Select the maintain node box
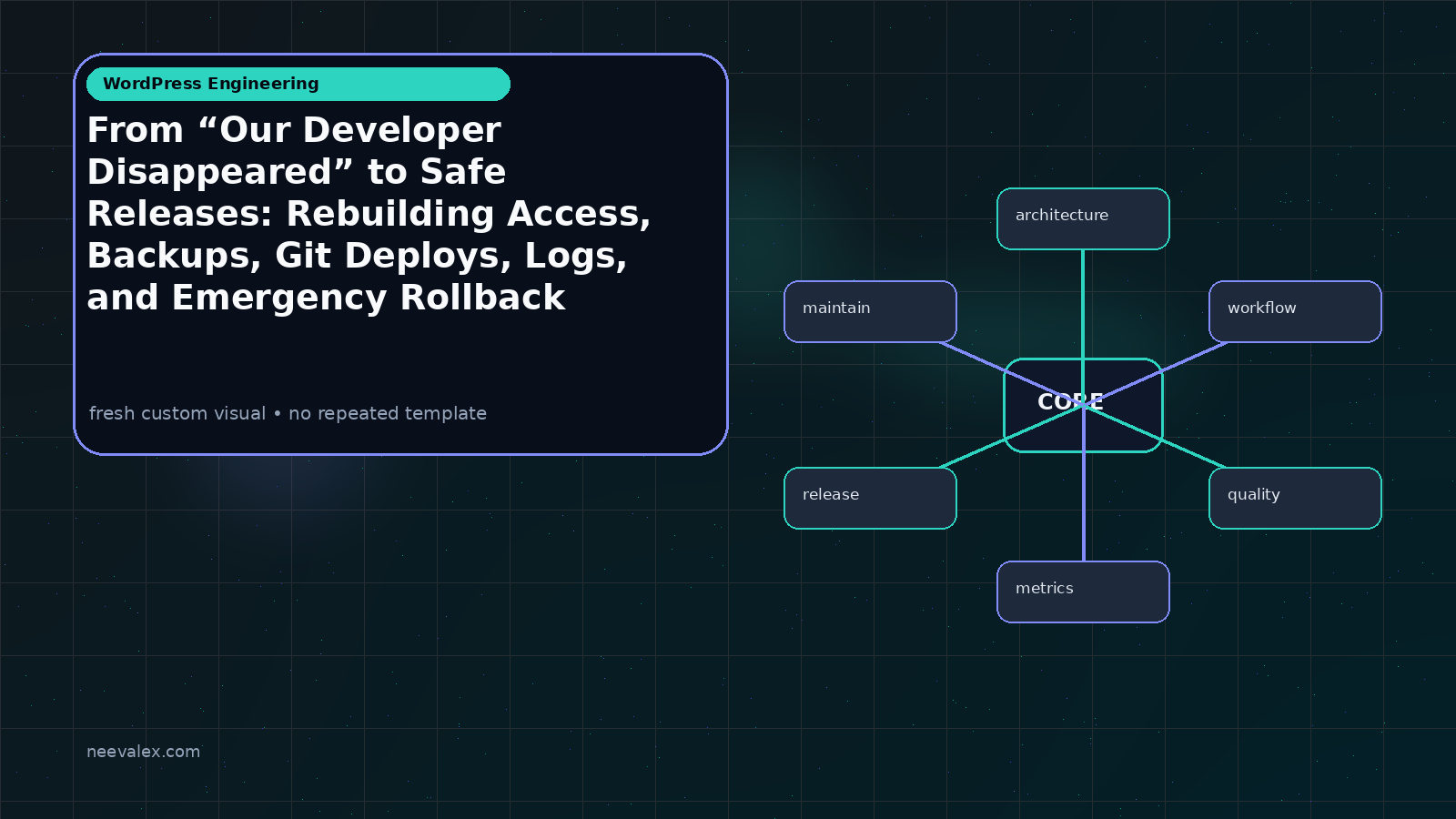This screenshot has height=819, width=1456. [x=870, y=311]
